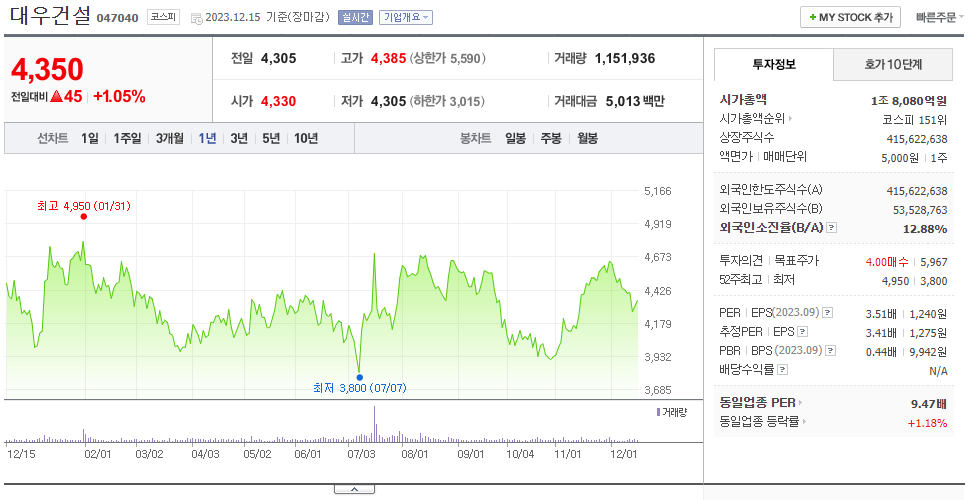The width and height of the screenshot is (968, 500).
Task: Open the 빠른주문 dropdown
Action: (940, 17)
